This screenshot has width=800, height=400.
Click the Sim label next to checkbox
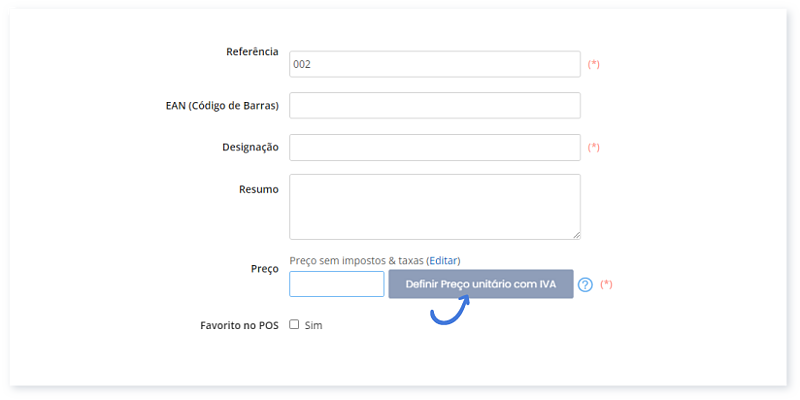click(x=313, y=325)
